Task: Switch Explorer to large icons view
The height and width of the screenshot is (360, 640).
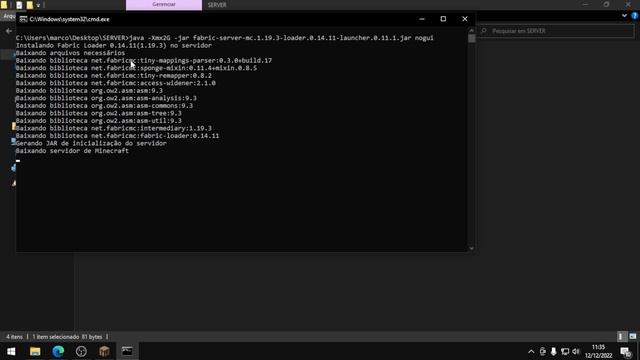Action: pos(633,336)
